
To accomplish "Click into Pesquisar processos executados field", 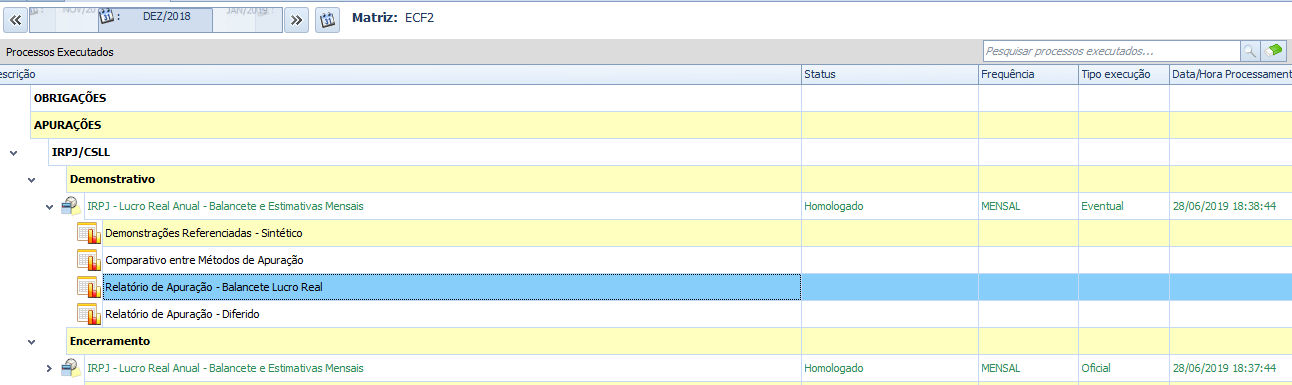I will point(1110,51).
